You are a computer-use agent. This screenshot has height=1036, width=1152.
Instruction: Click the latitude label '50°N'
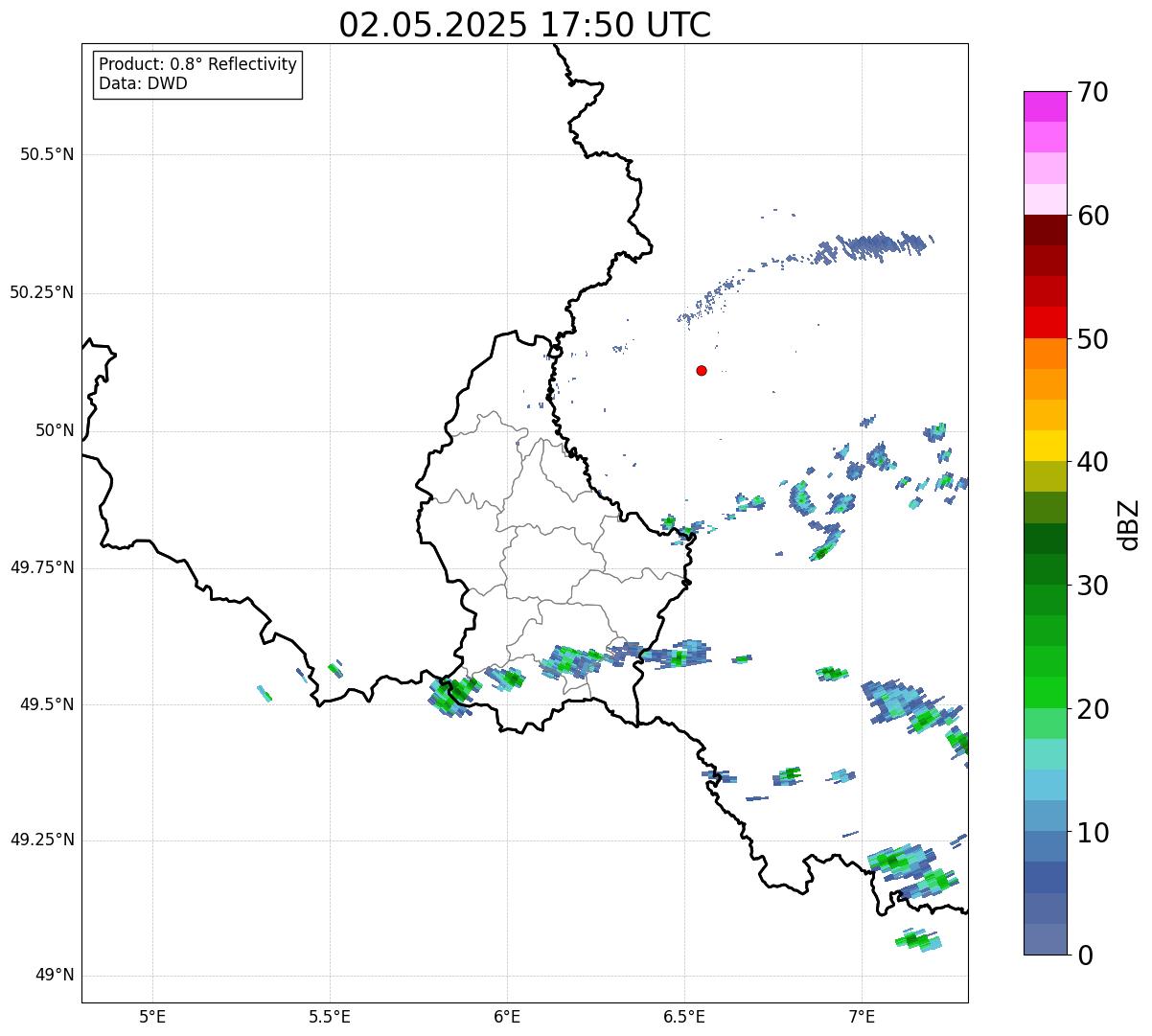tap(56, 430)
